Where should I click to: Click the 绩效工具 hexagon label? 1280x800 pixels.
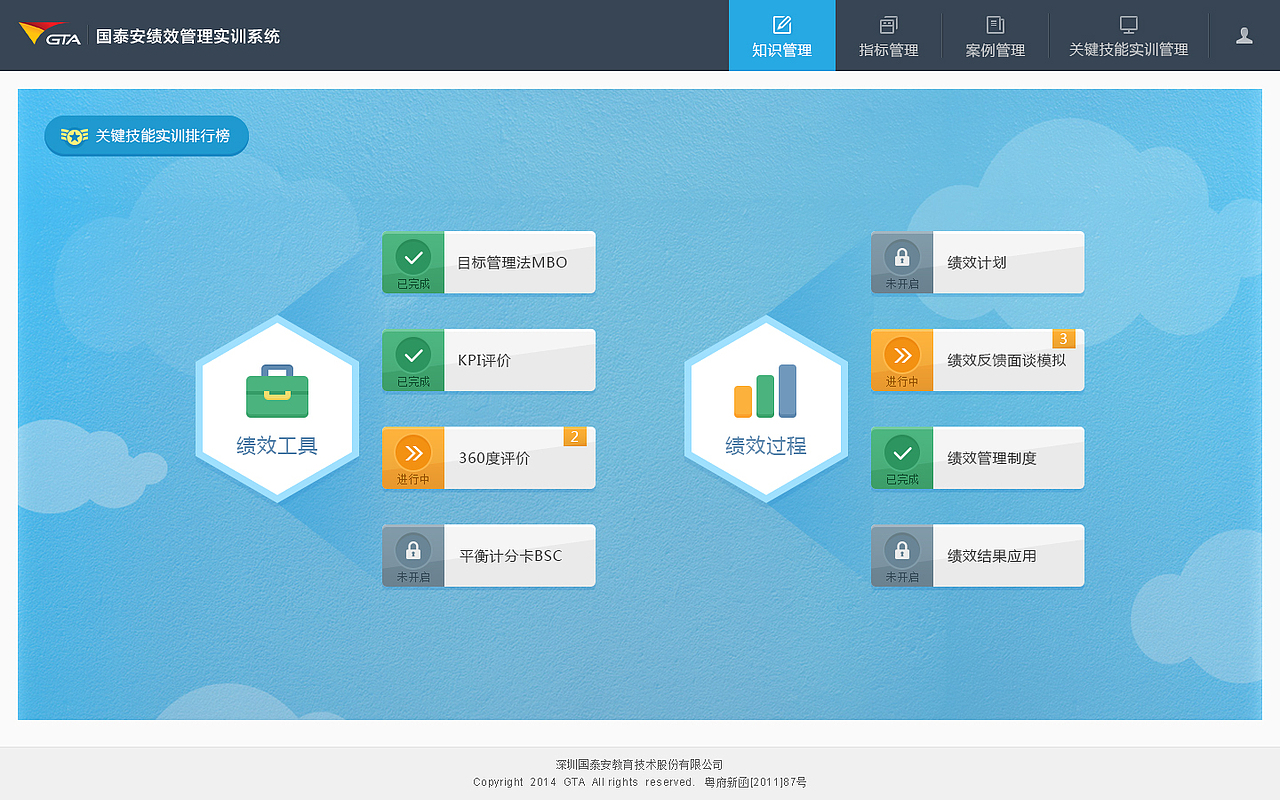(277, 446)
